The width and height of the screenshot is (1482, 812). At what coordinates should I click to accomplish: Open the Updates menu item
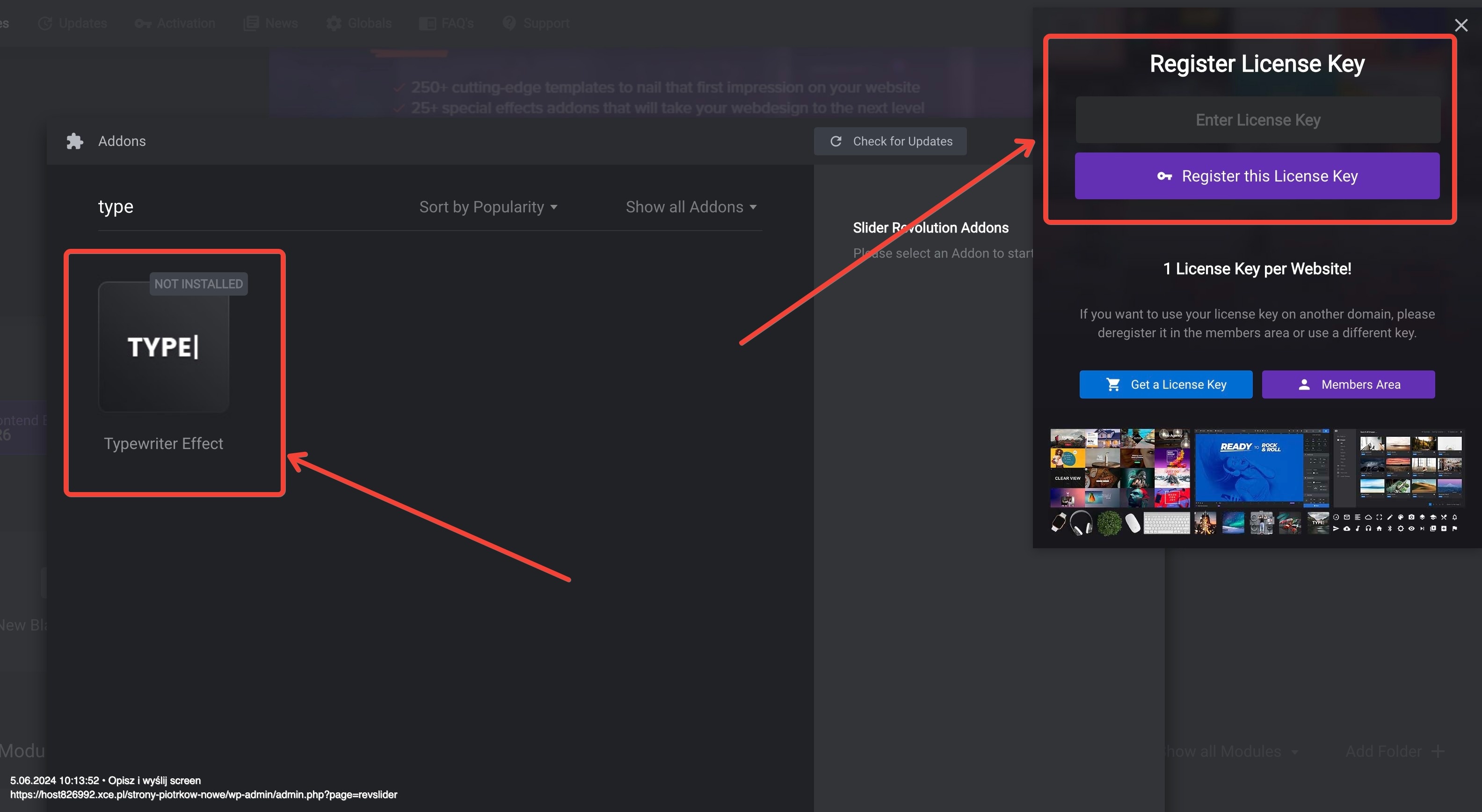pos(73,23)
